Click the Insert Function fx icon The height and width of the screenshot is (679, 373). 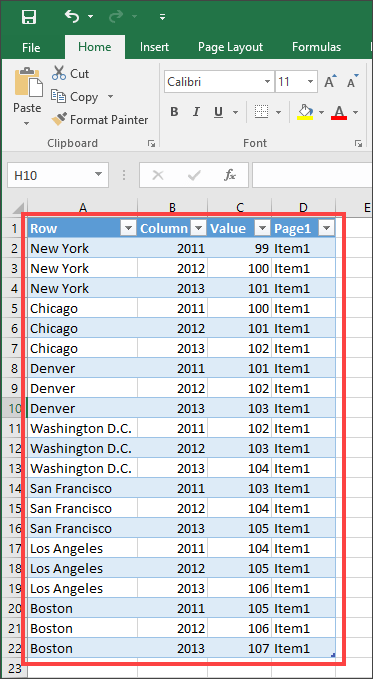230,175
